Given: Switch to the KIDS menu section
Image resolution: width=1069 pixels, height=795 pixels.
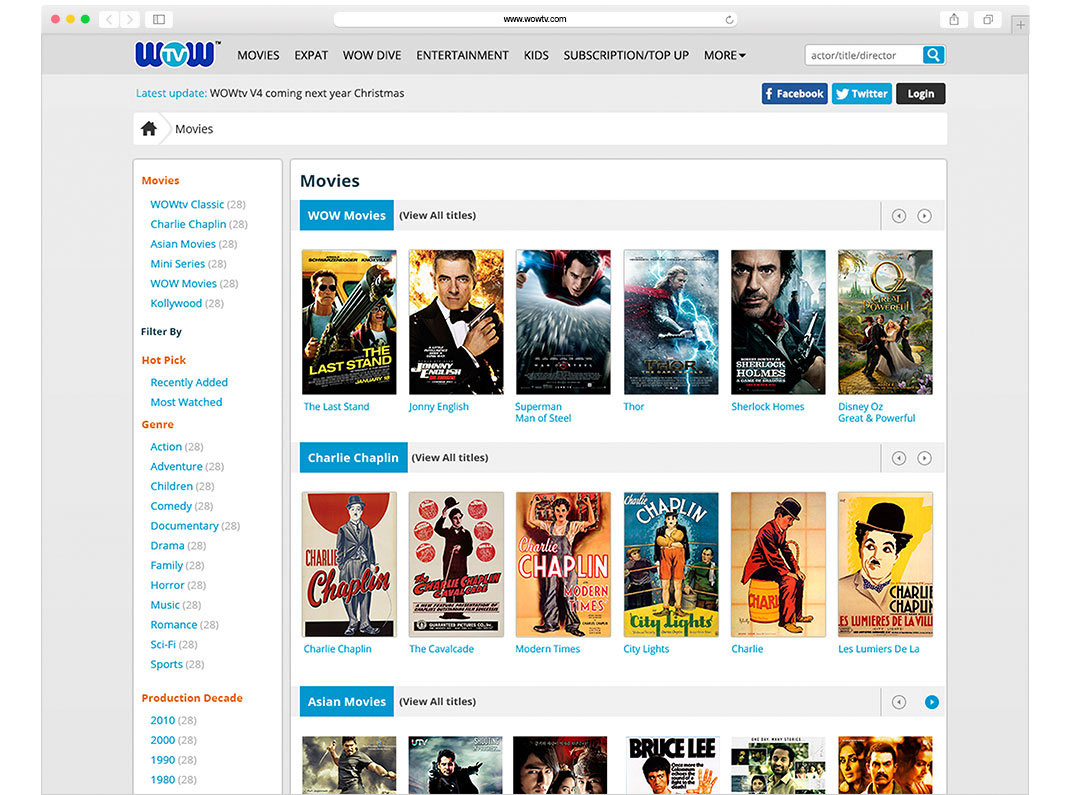Looking at the screenshot, I should pyautogui.click(x=536, y=55).
